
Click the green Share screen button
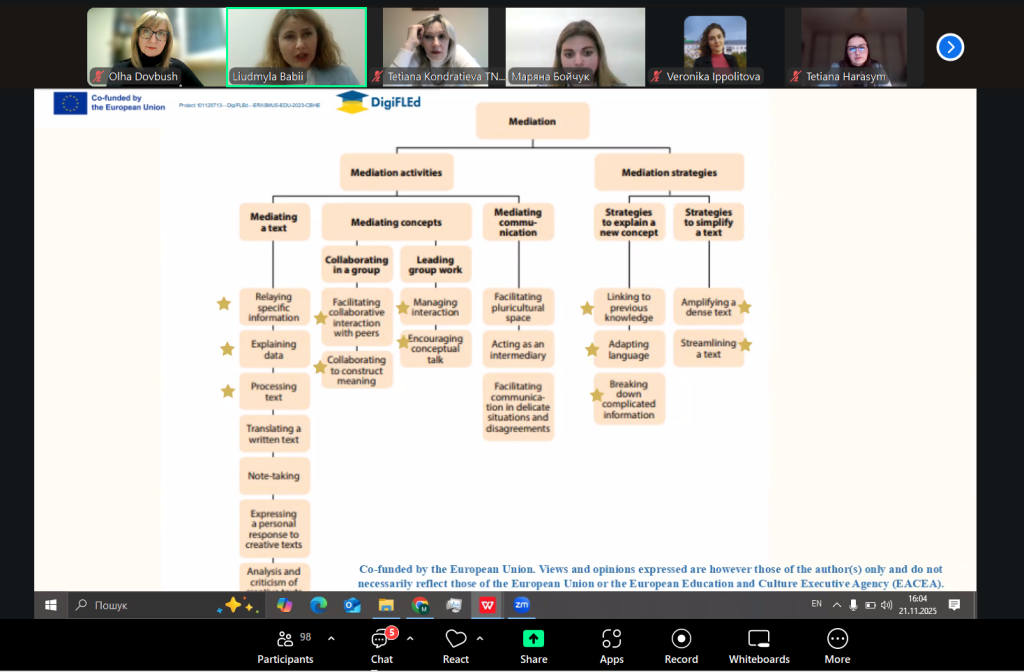tap(533, 645)
